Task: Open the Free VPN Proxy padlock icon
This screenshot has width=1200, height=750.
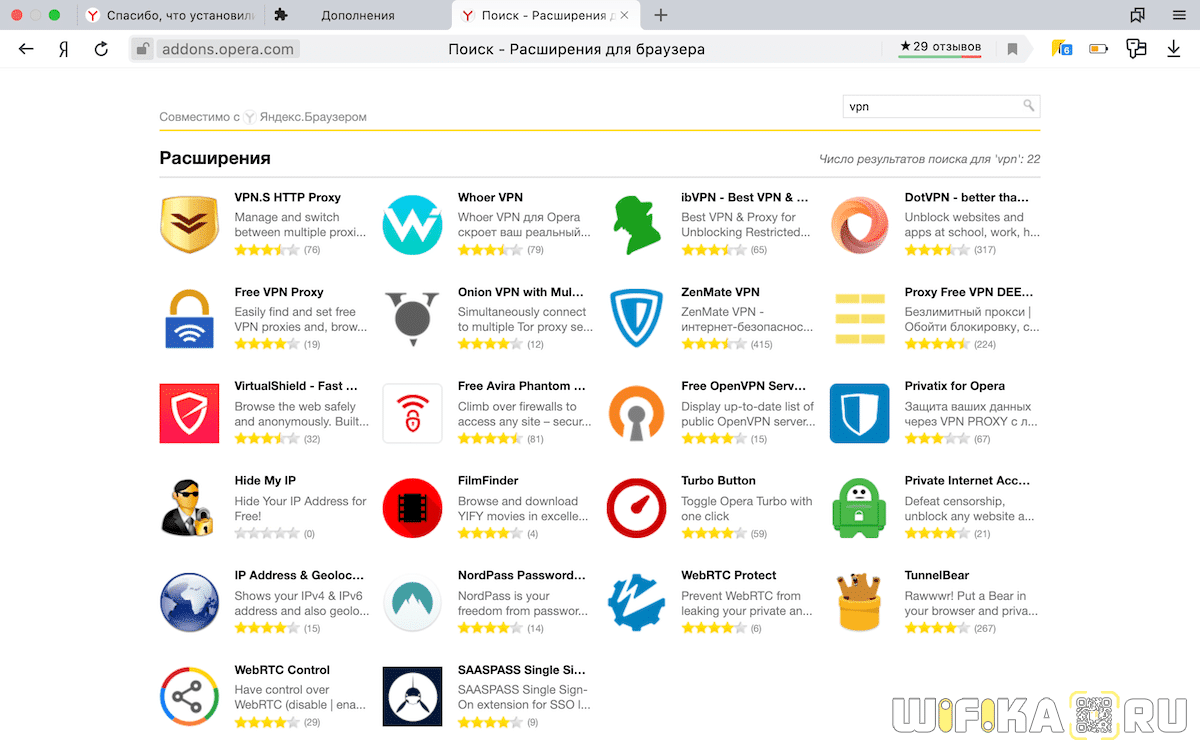Action: [x=189, y=319]
